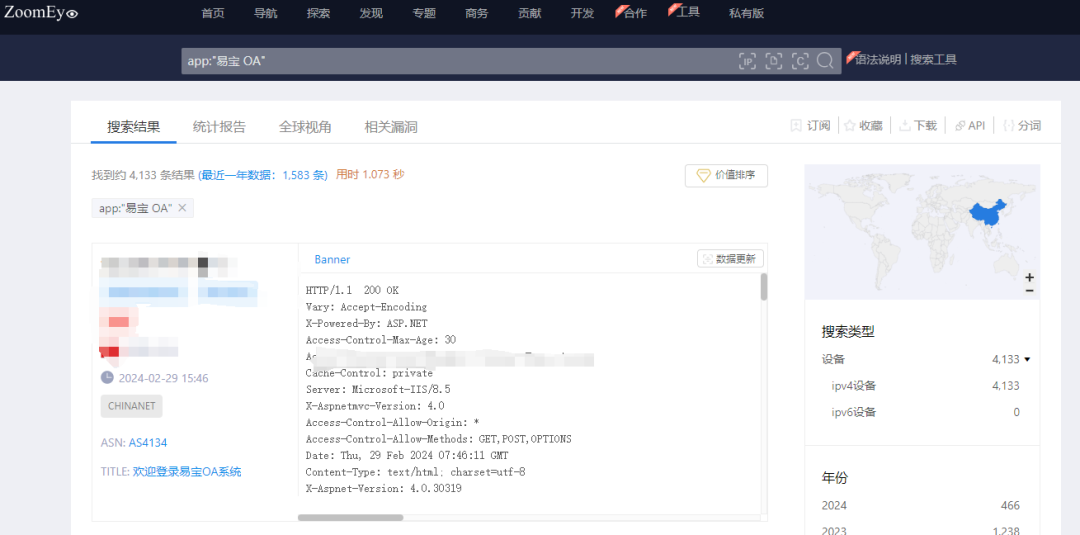Click the 数据更新 button
1080x535 pixels.
click(x=730, y=259)
